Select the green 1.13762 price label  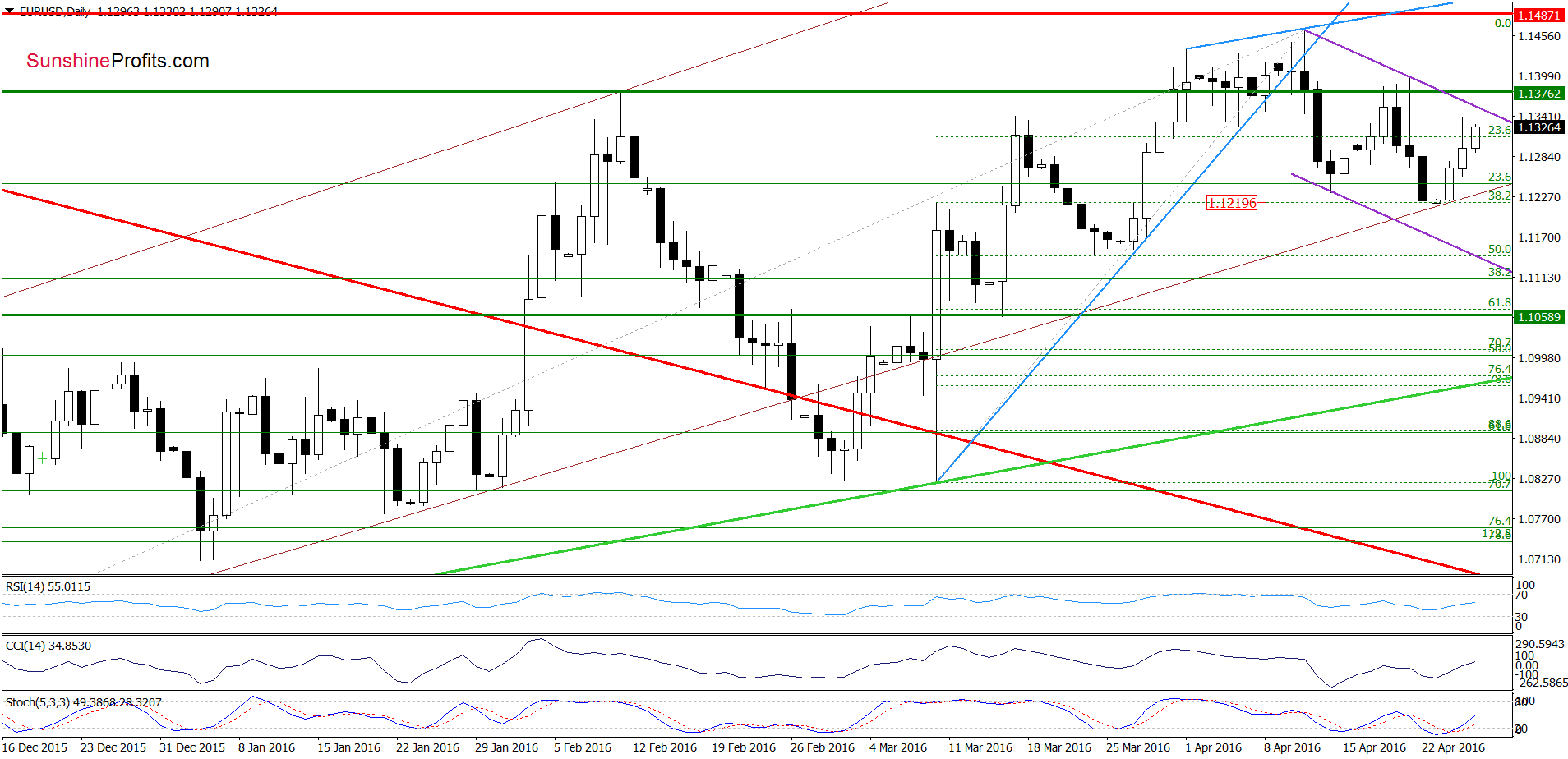[1538, 94]
